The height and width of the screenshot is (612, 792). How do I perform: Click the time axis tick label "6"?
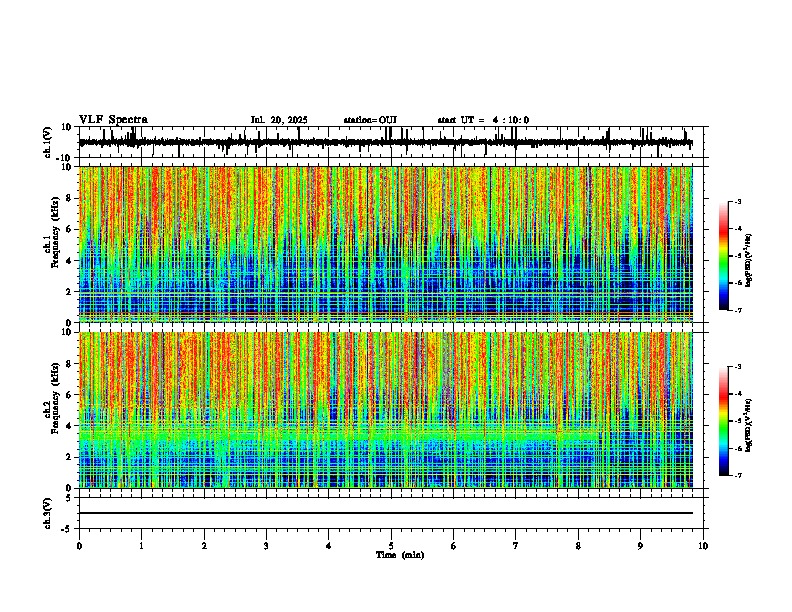(454, 546)
